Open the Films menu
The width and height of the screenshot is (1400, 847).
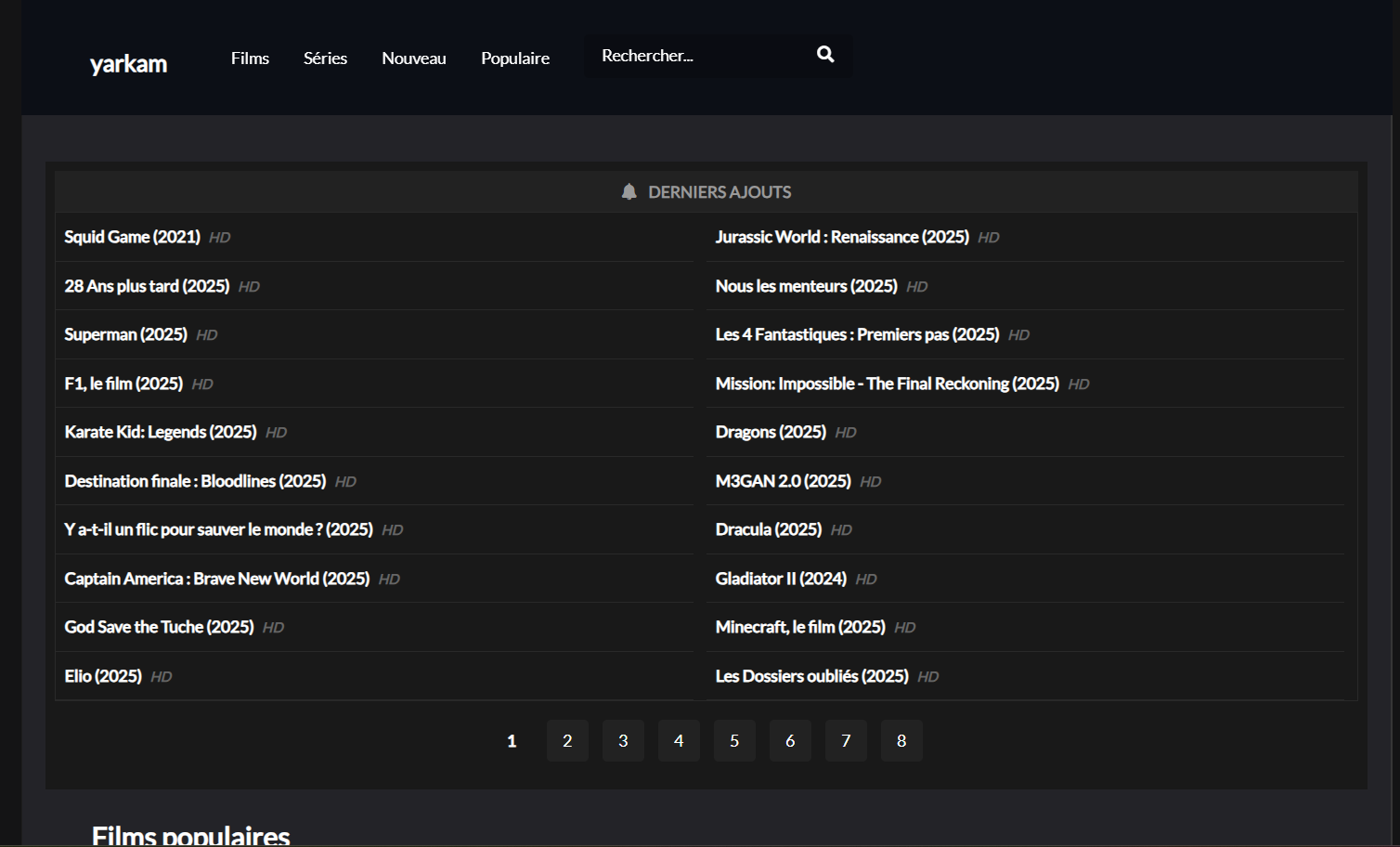pos(250,59)
